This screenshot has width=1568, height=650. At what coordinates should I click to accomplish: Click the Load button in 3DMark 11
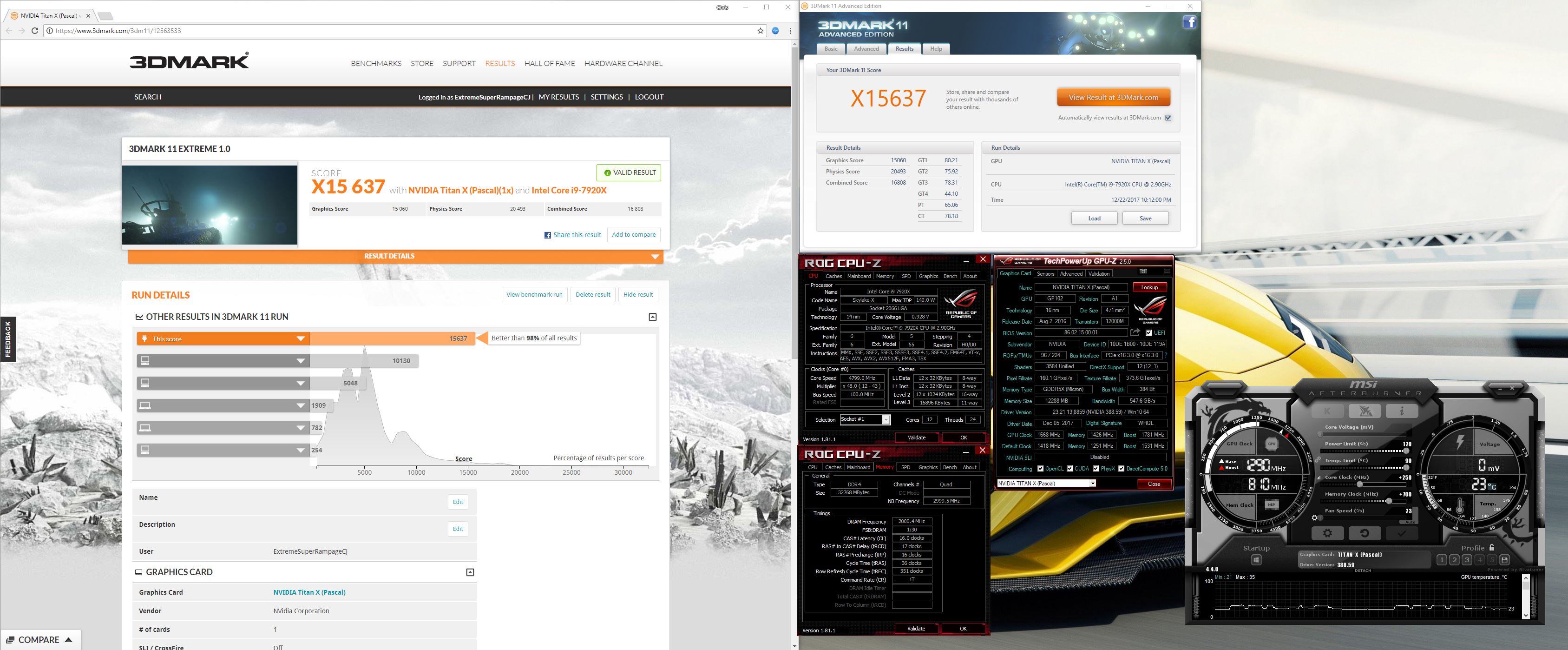1095,218
